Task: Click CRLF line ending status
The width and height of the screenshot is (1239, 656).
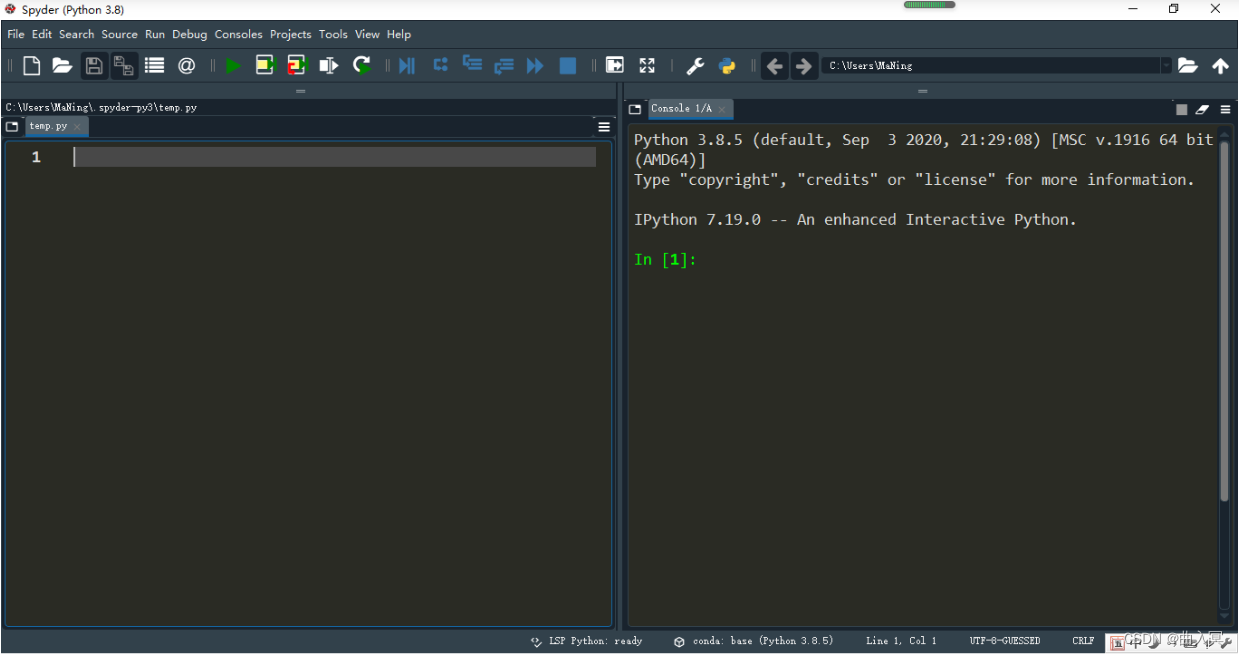Action: (x=1083, y=641)
